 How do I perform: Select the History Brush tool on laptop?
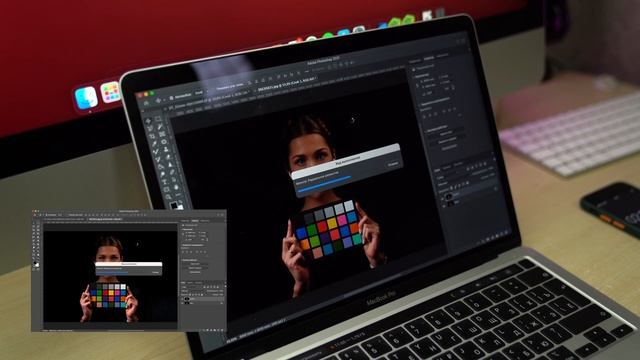click(x=158, y=159)
